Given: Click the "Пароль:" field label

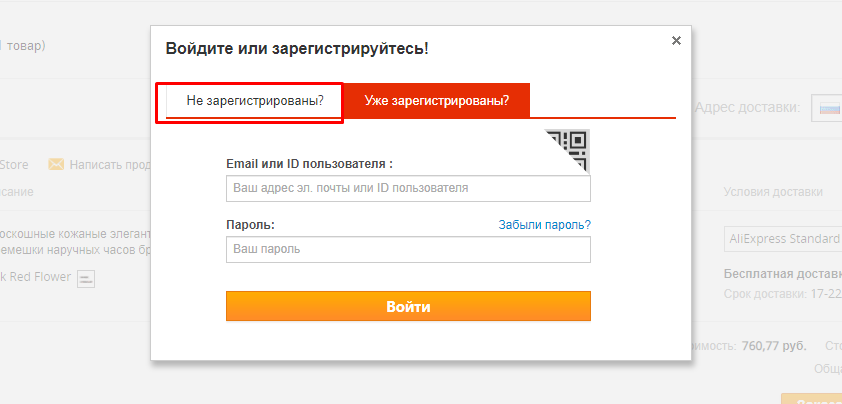Looking at the screenshot, I should (251, 225).
